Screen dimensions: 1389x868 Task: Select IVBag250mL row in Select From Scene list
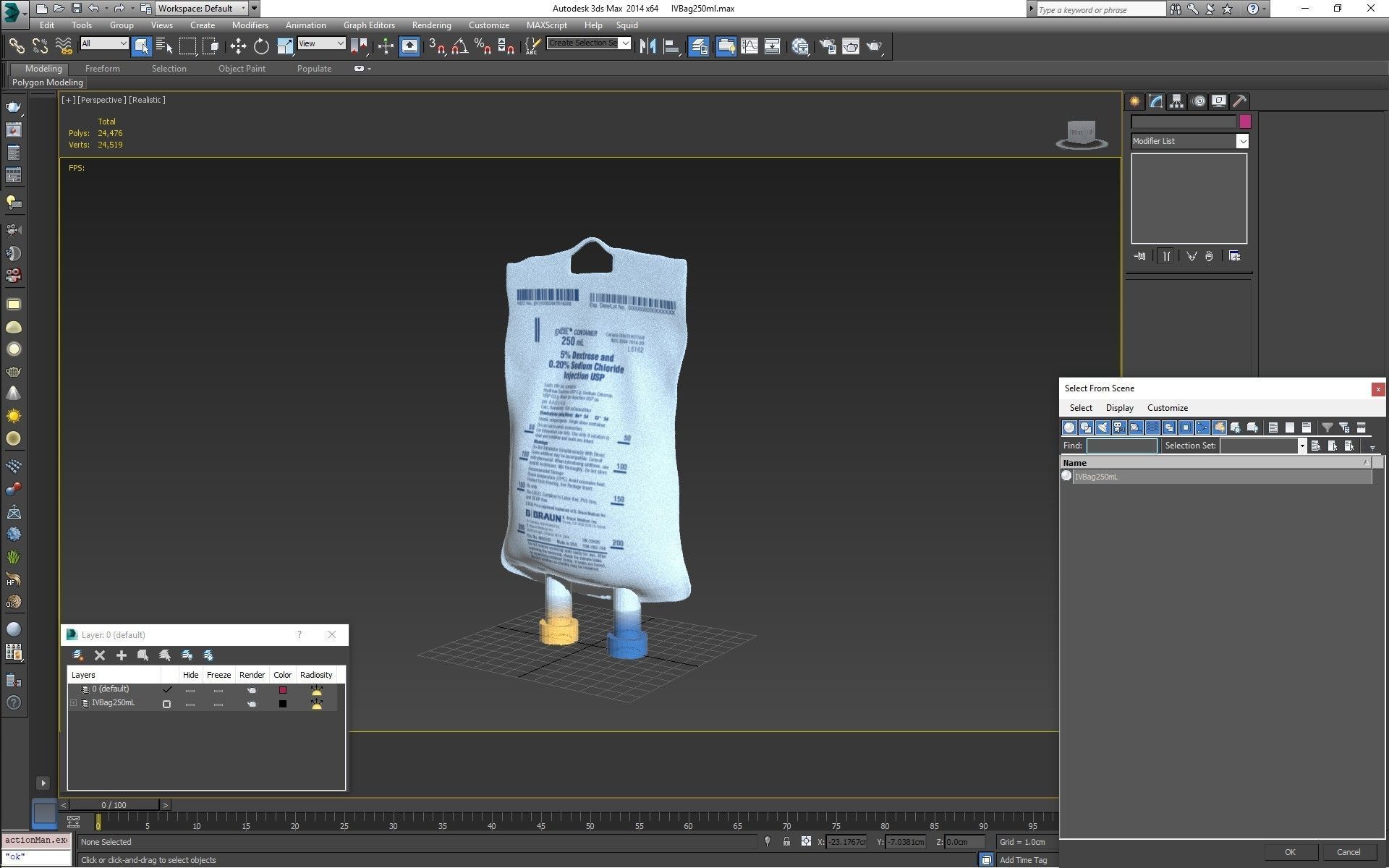(x=1216, y=477)
